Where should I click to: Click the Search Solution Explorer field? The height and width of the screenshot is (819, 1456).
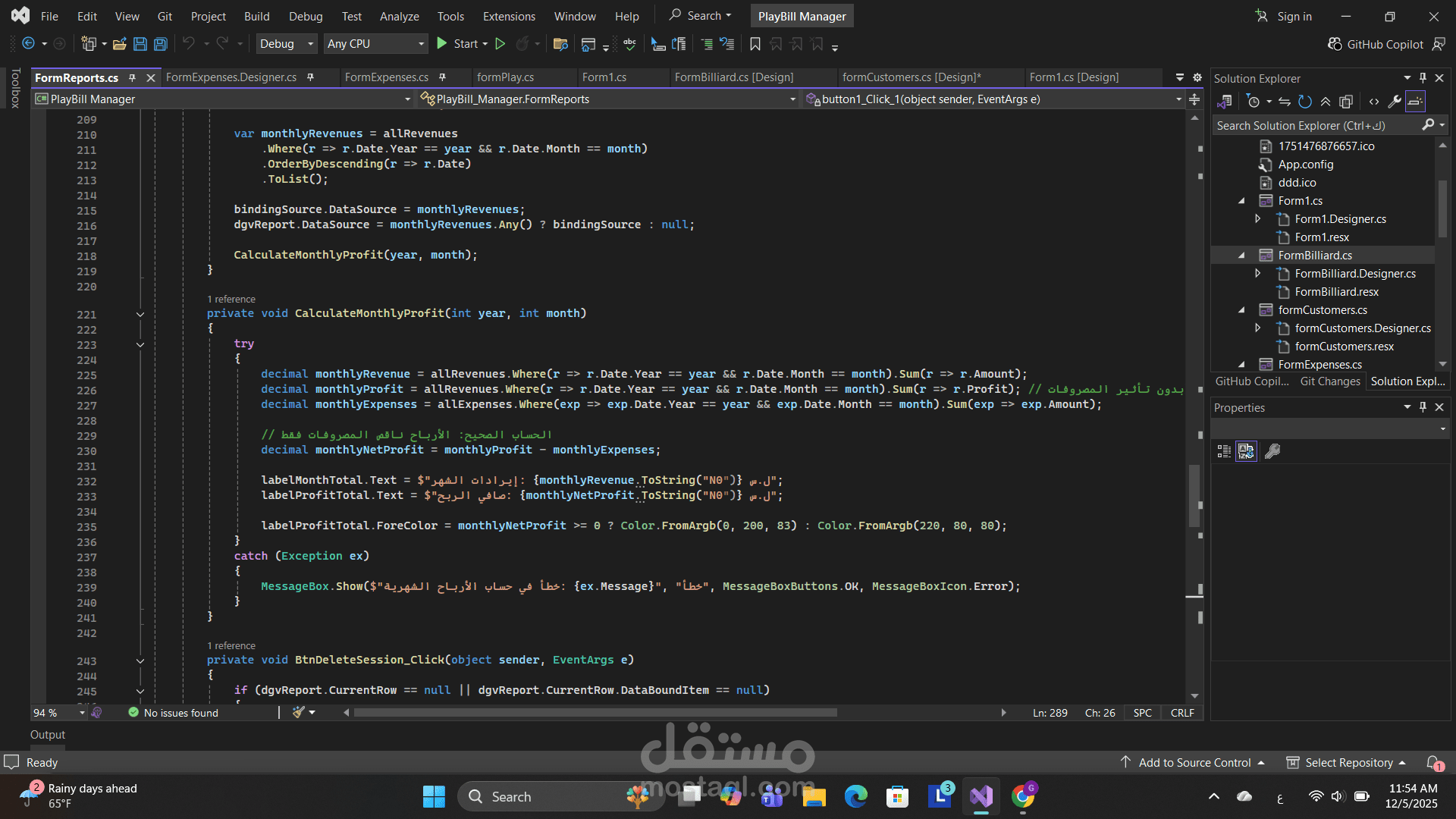click(x=1316, y=126)
